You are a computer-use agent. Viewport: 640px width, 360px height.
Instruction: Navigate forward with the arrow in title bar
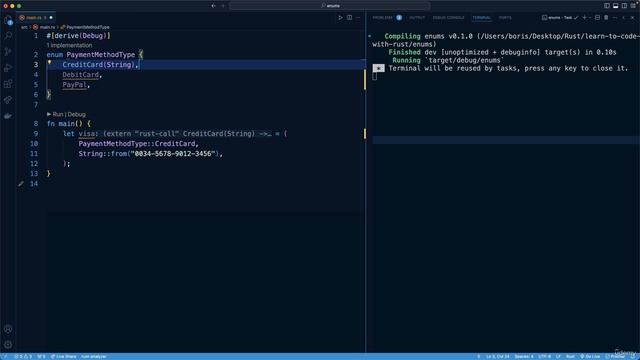coord(223,6)
